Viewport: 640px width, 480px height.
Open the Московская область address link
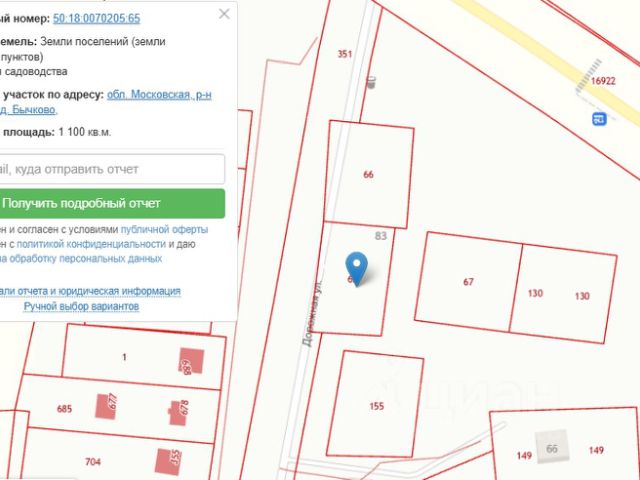click(x=159, y=95)
